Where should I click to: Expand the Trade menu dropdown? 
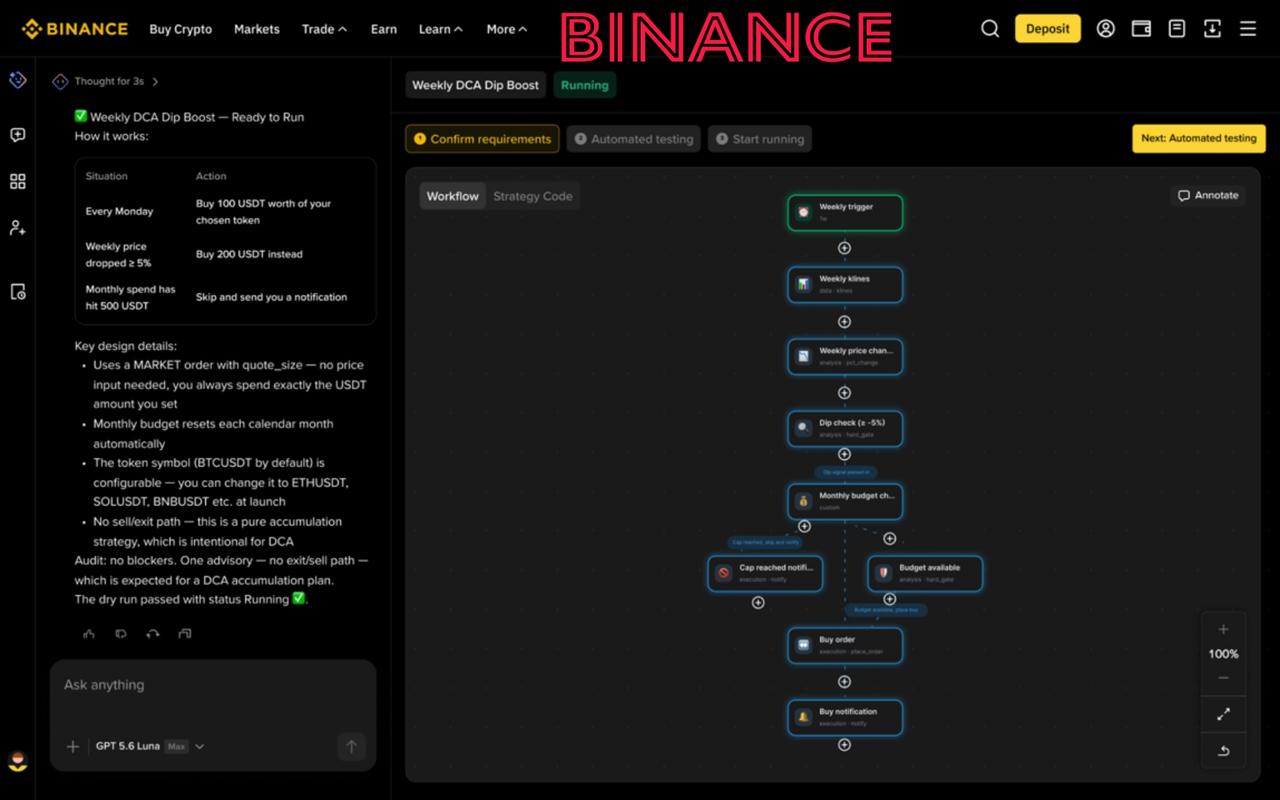pos(324,29)
